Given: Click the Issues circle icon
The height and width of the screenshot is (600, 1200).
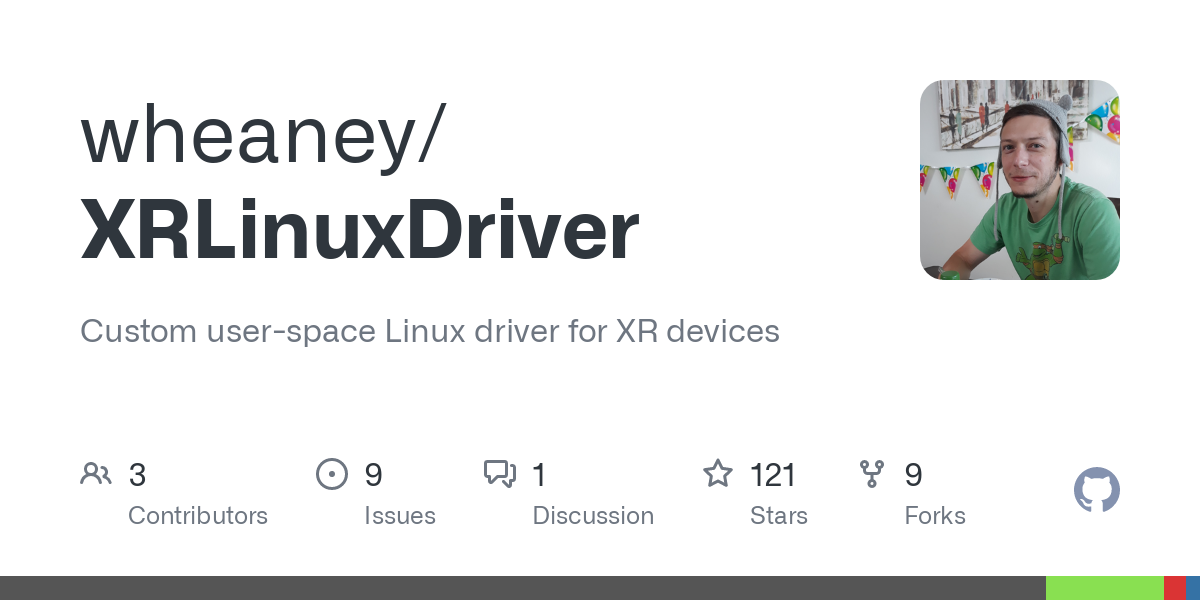Looking at the screenshot, I should click(x=332, y=474).
